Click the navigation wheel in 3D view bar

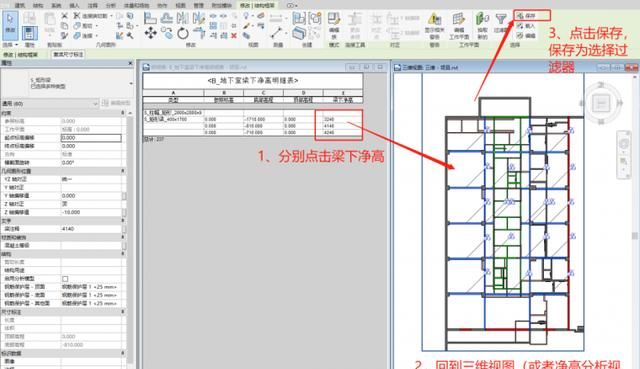624,144
